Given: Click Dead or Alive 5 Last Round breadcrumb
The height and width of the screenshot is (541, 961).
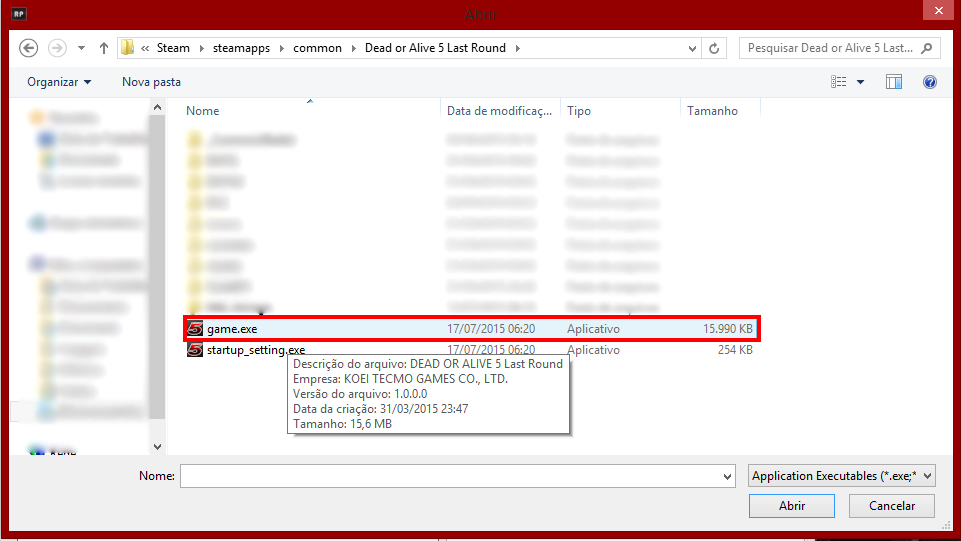Looking at the screenshot, I should click(x=435, y=48).
